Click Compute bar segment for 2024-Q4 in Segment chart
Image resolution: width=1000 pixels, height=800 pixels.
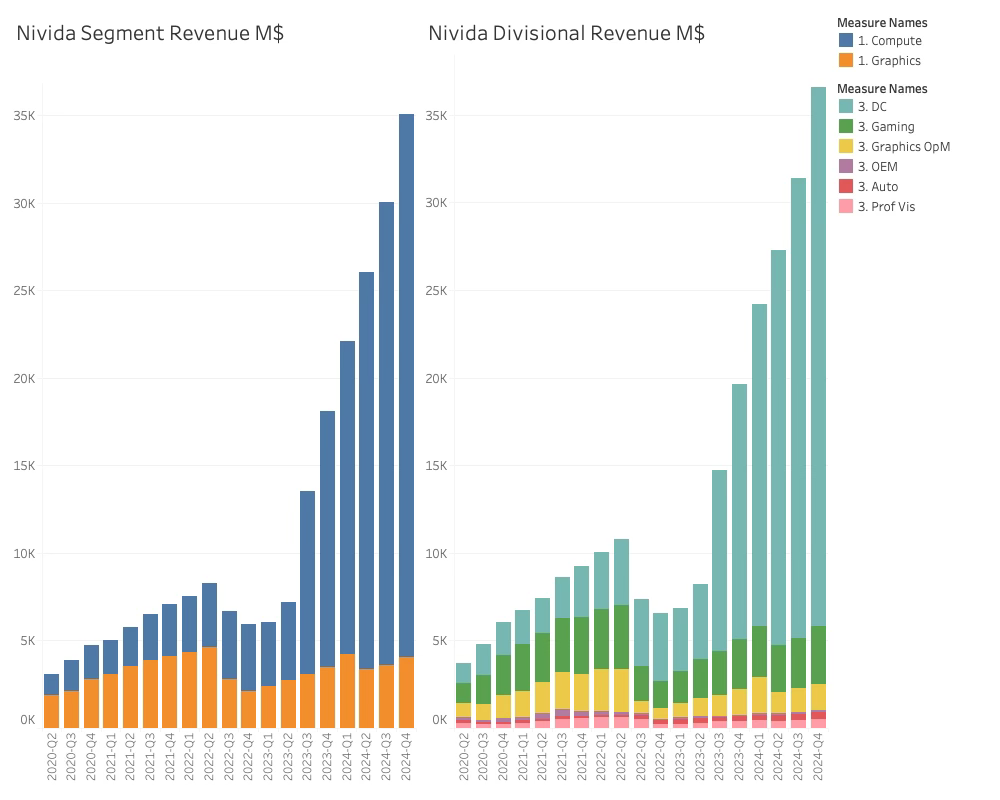tap(406, 385)
